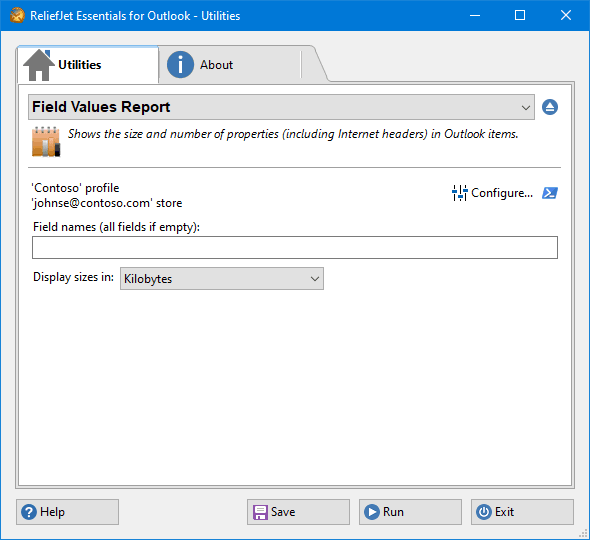Open Help with the Help button
The image size is (590, 540).
tap(67, 512)
